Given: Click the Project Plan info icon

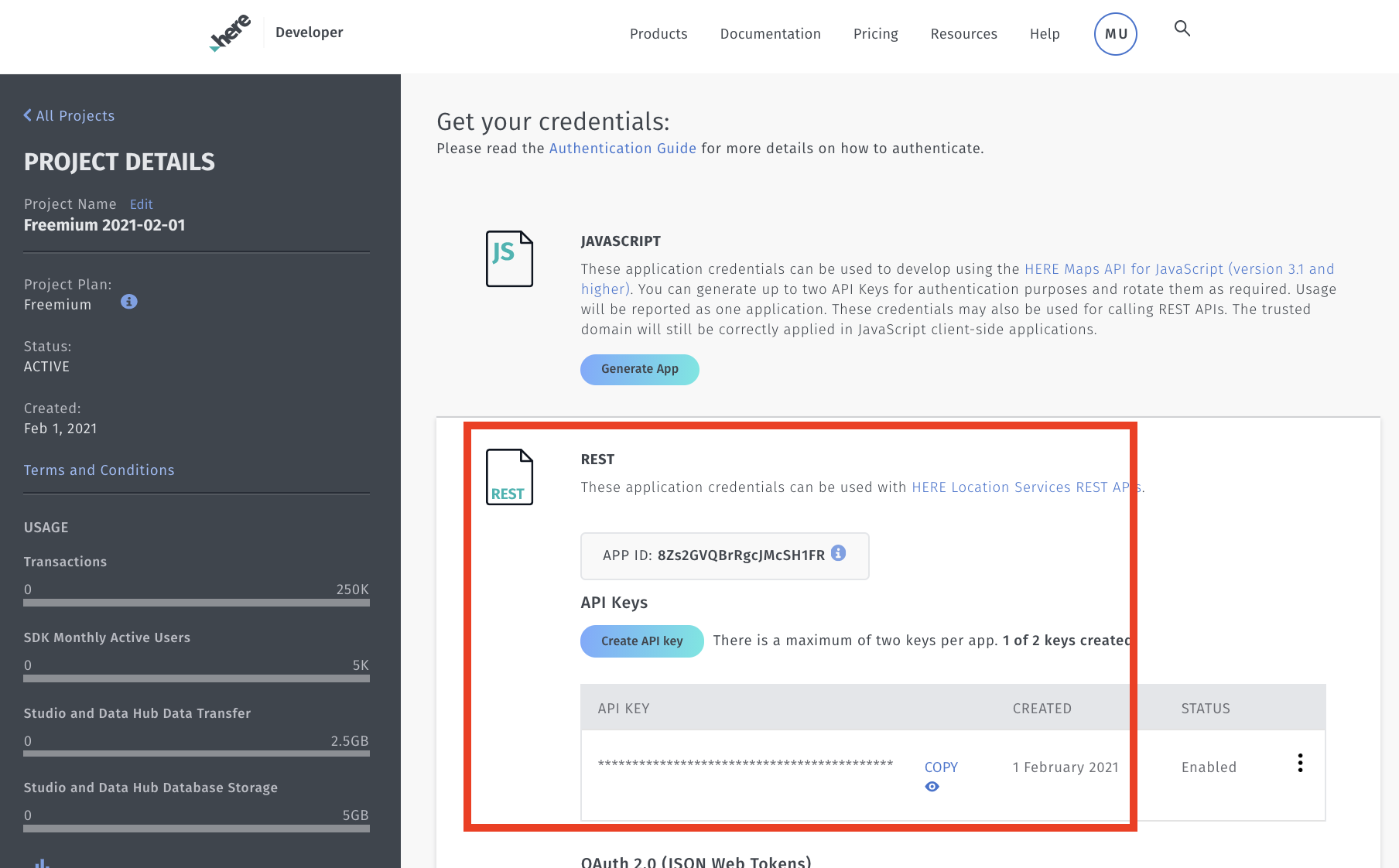Looking at the screenshot, I should click(129, 302).
